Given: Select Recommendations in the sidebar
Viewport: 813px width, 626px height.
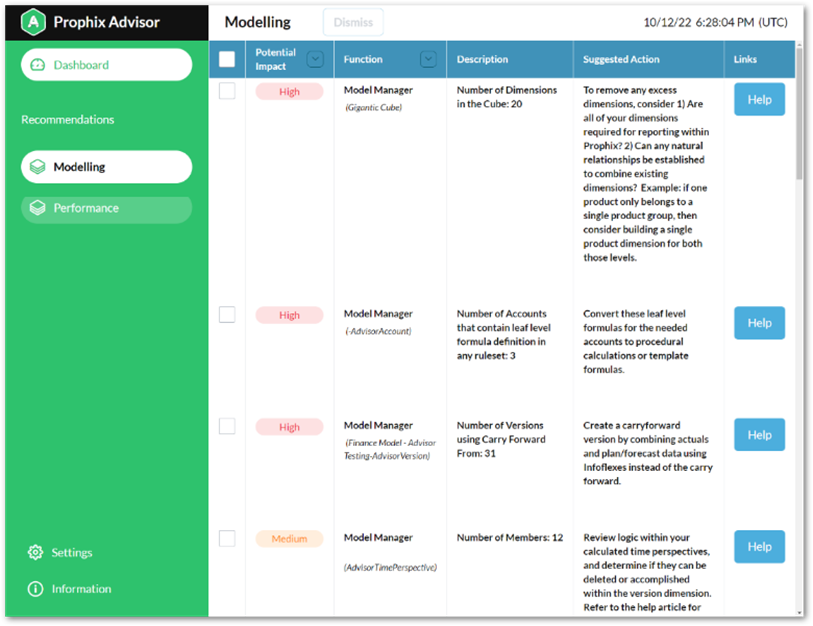Looking at the screenshot, I should coord(67,119).
